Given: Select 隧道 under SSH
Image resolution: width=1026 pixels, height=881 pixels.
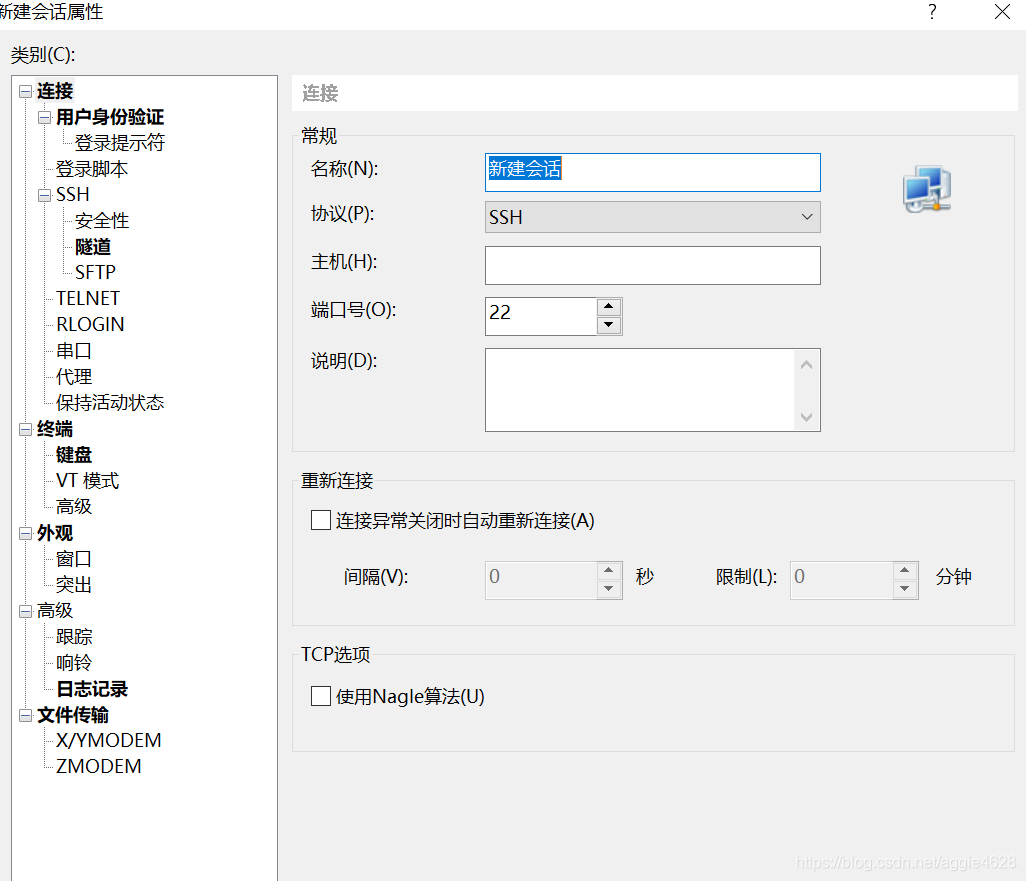Looking at the screenshot, I should pos(93,247).
